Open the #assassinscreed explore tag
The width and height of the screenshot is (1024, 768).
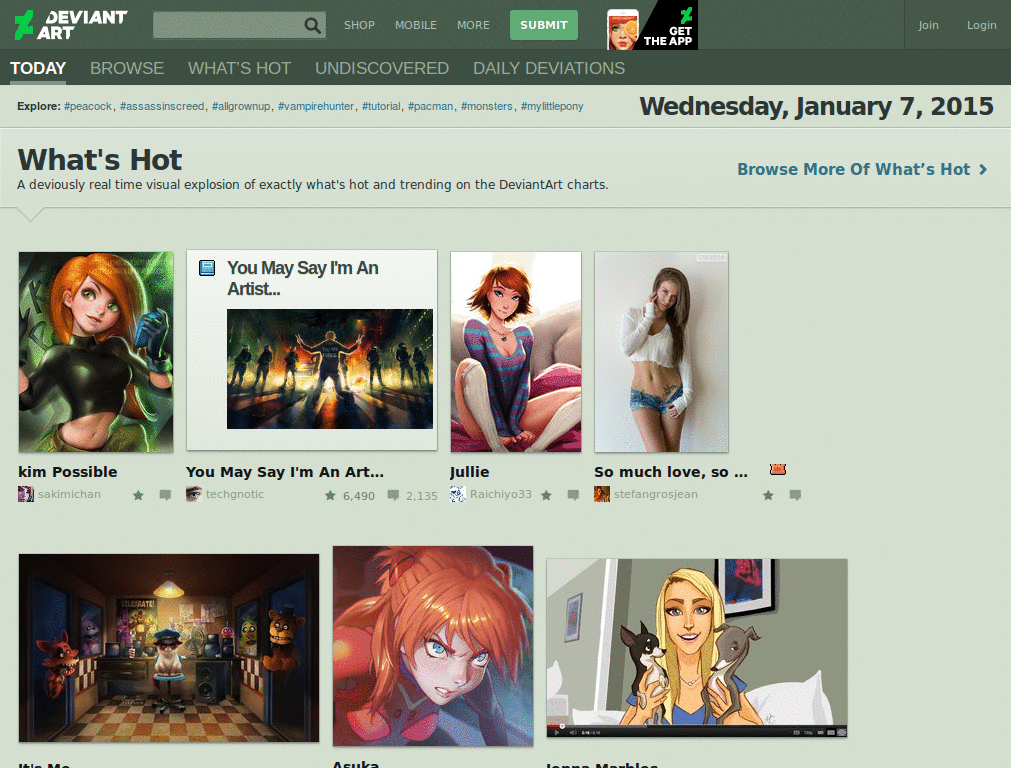[162, 106]
